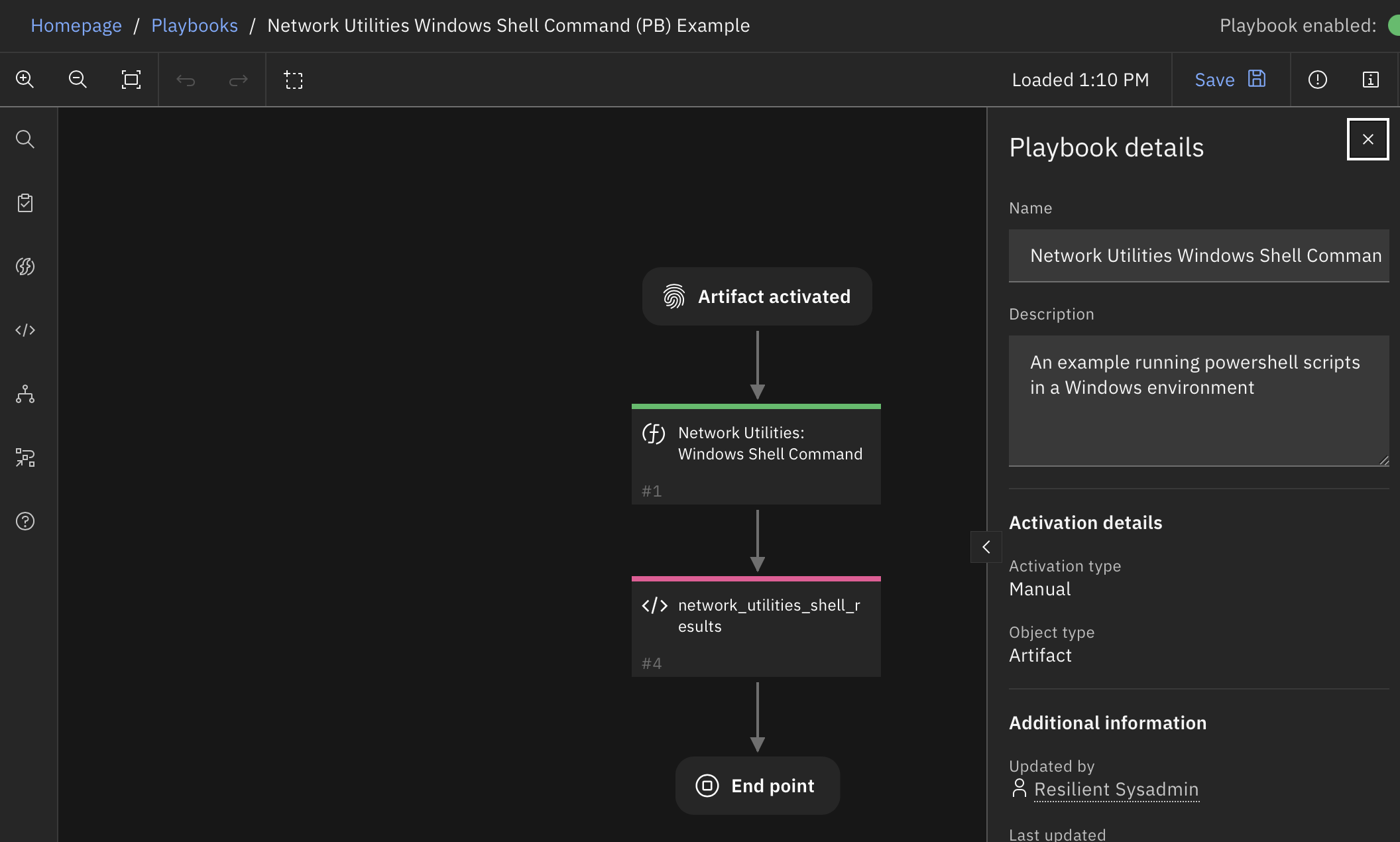Click the Search icon in the sidebar
This screenshot has width=1400, height=842.
click(x=26, y=139)
